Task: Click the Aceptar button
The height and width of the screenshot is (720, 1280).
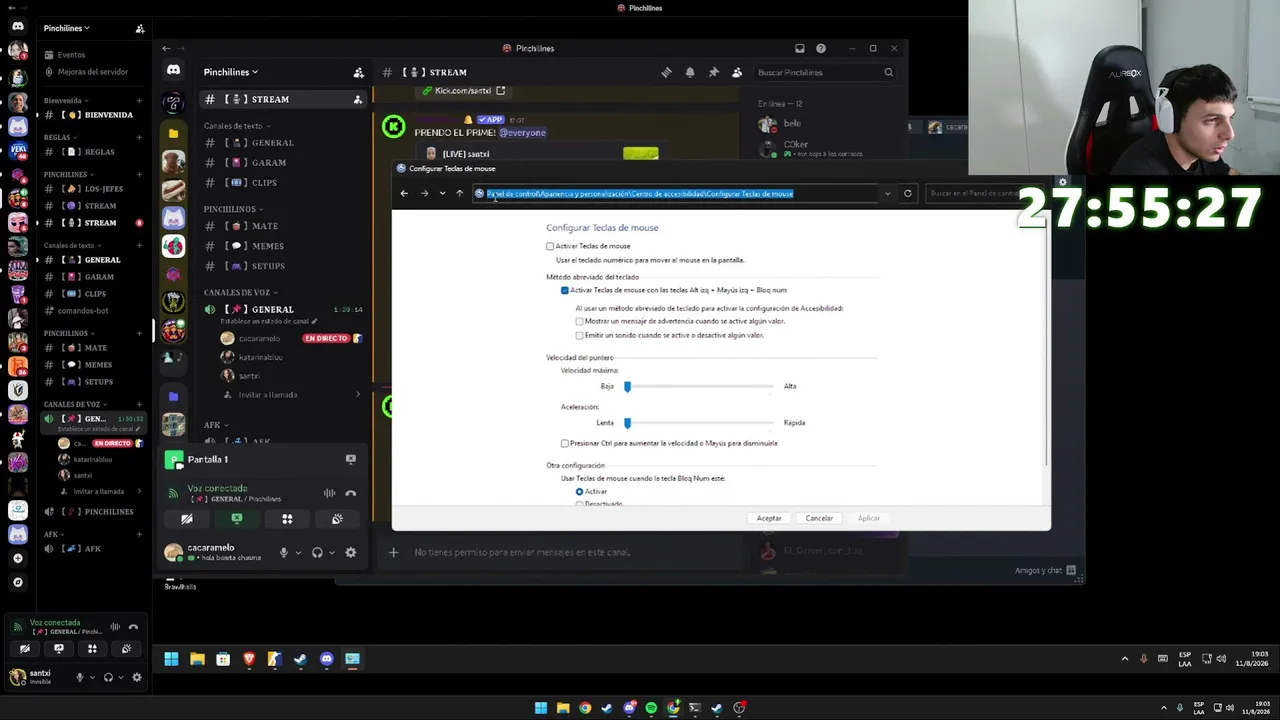Action: 769,518
